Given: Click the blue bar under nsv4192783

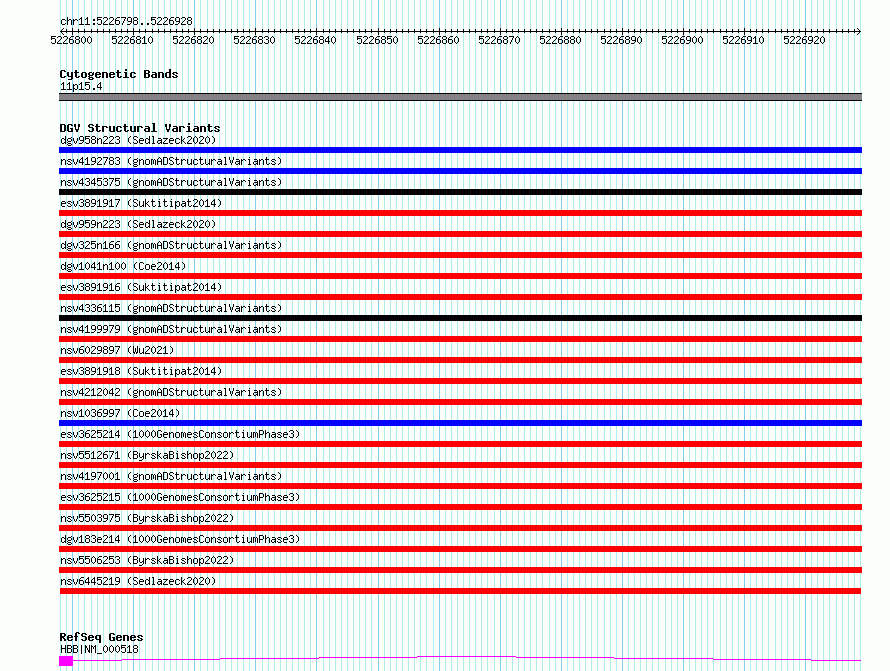Looking at the screenshot, I should tap(460, 171).
